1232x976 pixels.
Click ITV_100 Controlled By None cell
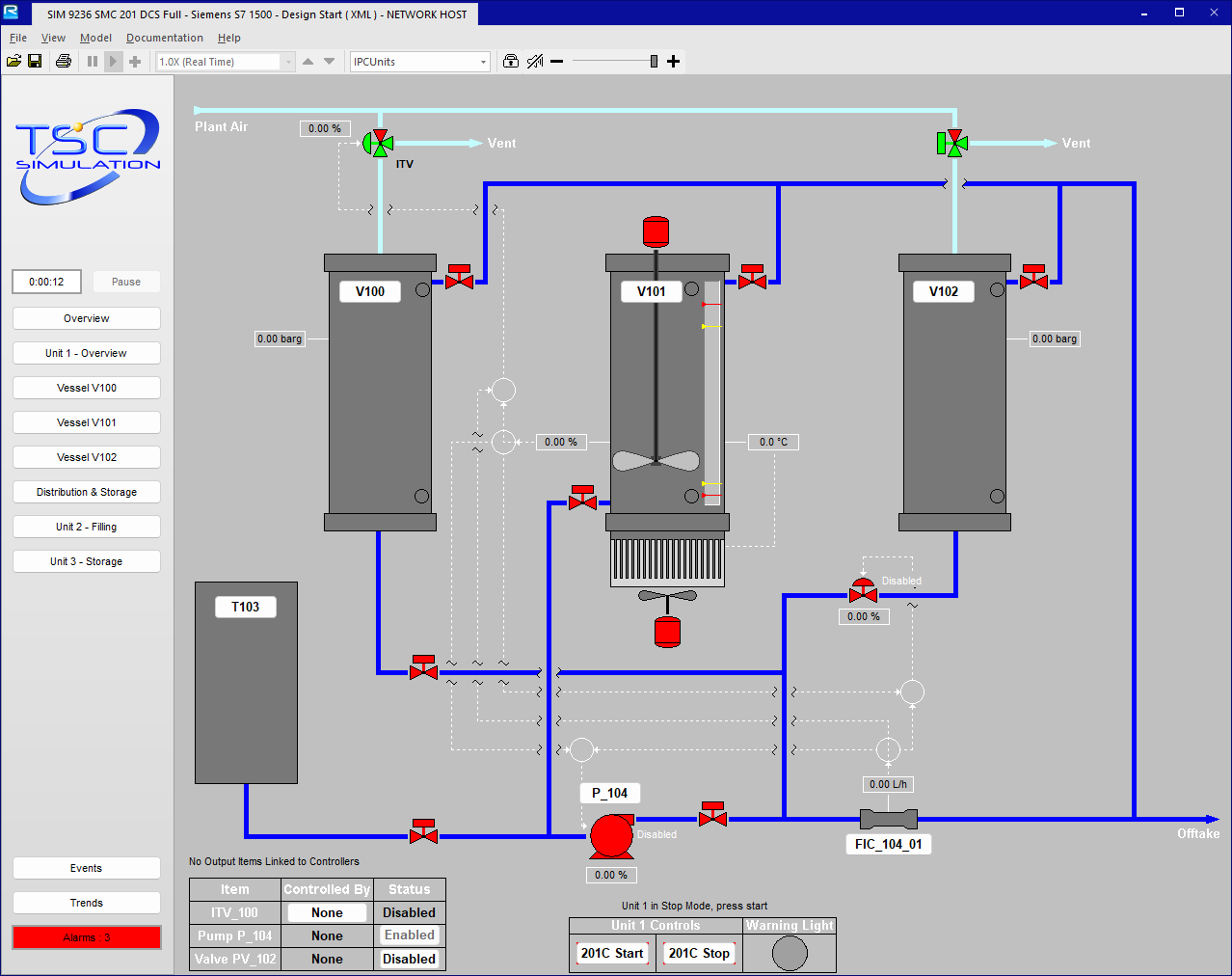click(327, 912)
